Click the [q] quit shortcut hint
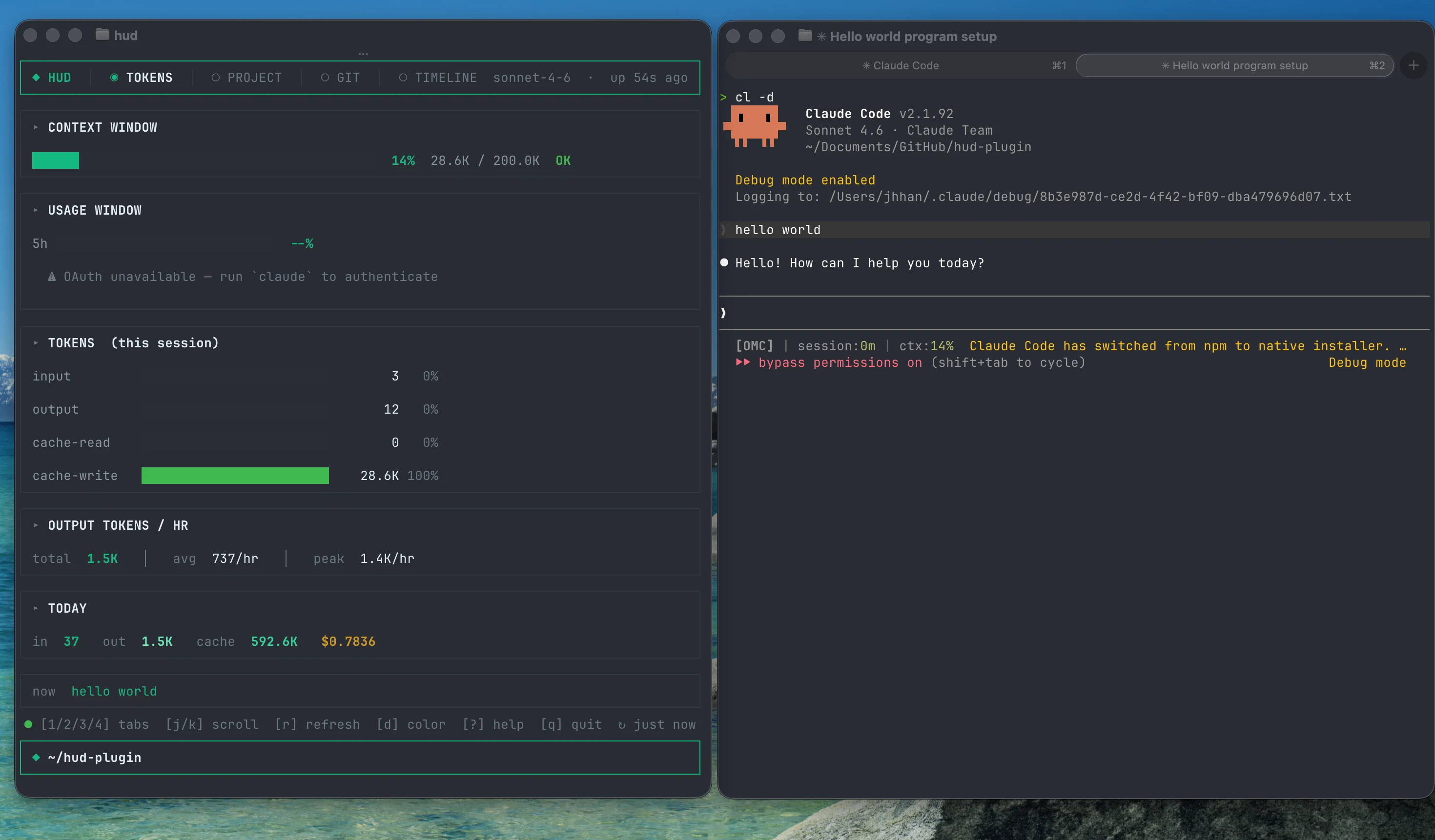The height and width of the screenshot is (840, 1435). coord(571,724)
